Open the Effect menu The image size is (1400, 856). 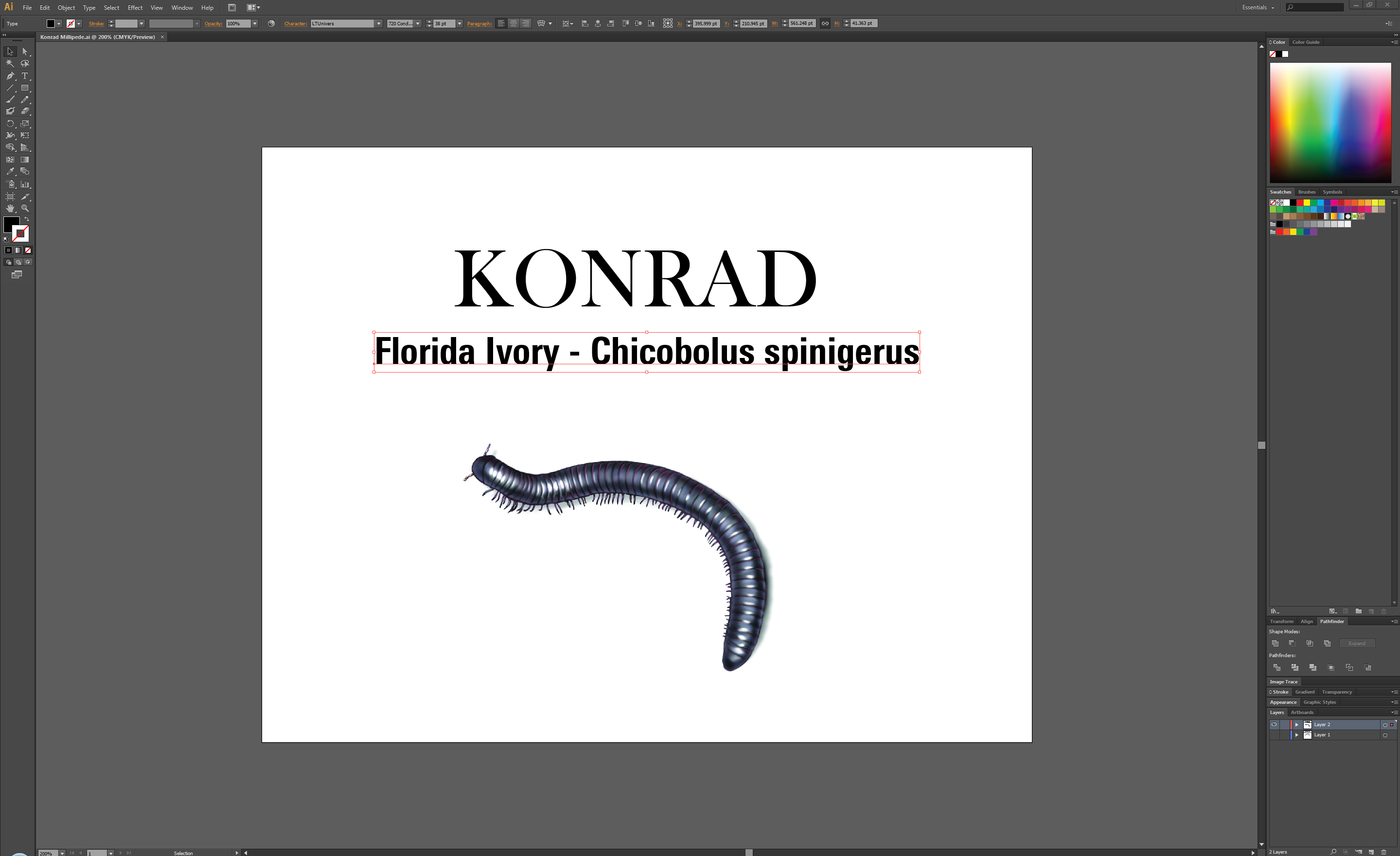[135, 7]
